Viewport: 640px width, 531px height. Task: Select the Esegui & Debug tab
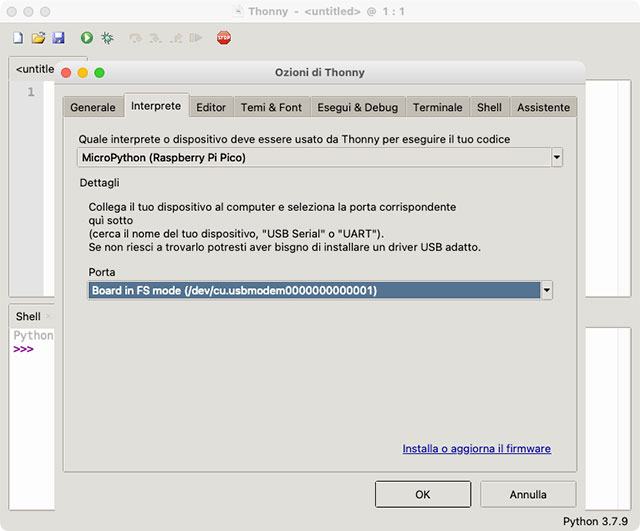coord(357,107)
